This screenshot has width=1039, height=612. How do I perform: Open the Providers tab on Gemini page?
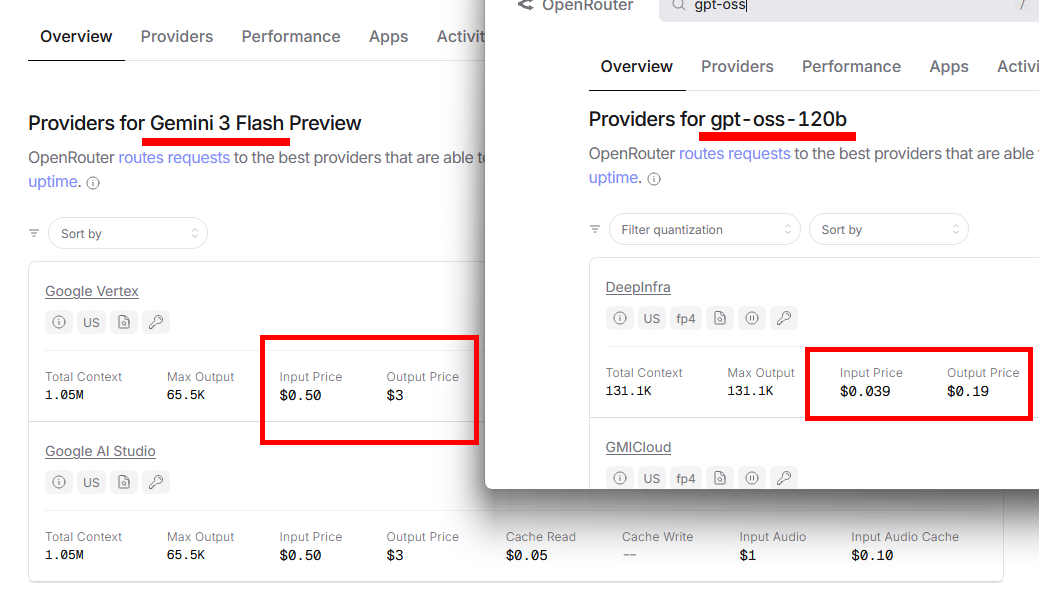pos(177,36)
